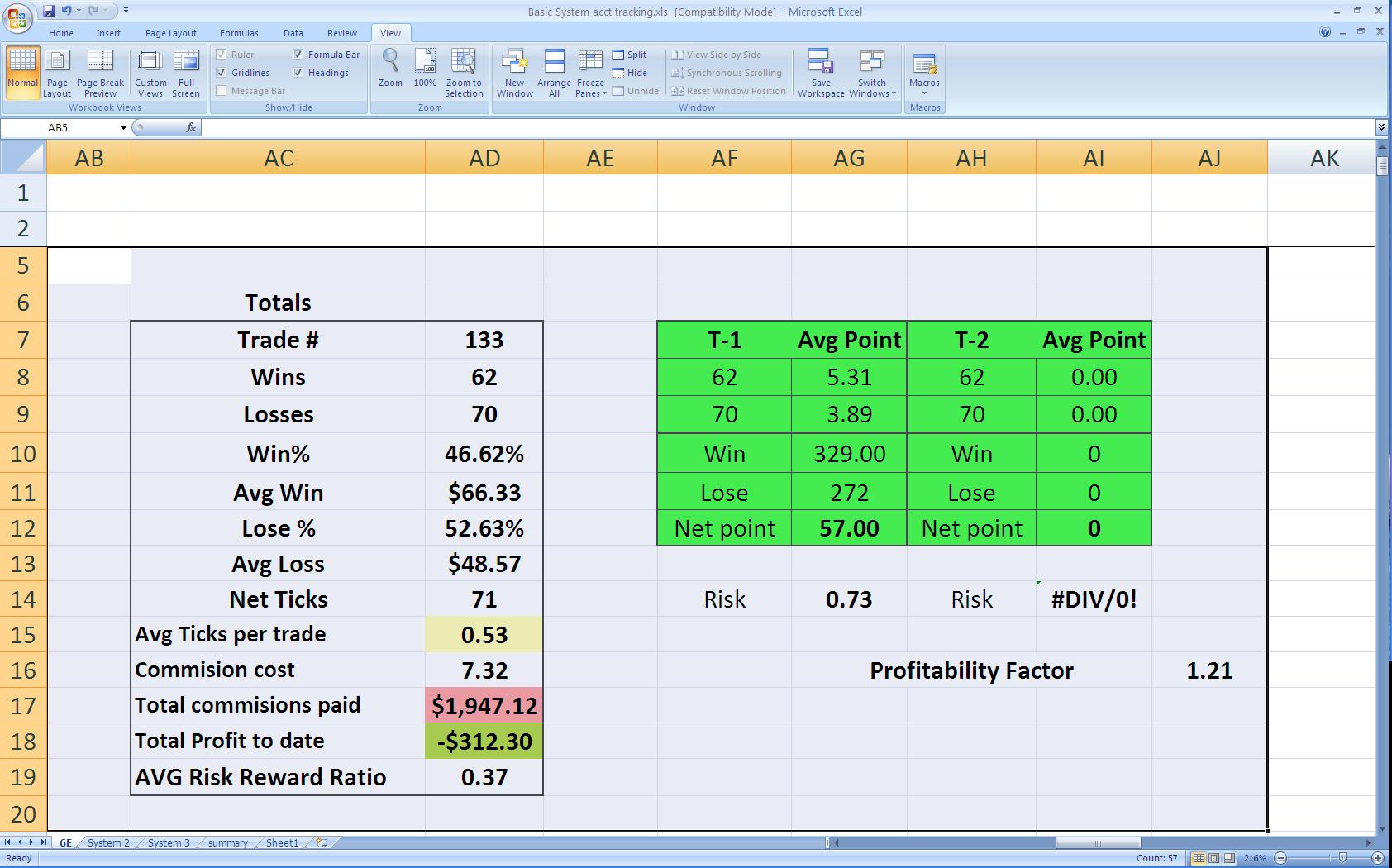Click Unhide window button
This screenshot has height=868, width=1392.
[x=636, y=91]
